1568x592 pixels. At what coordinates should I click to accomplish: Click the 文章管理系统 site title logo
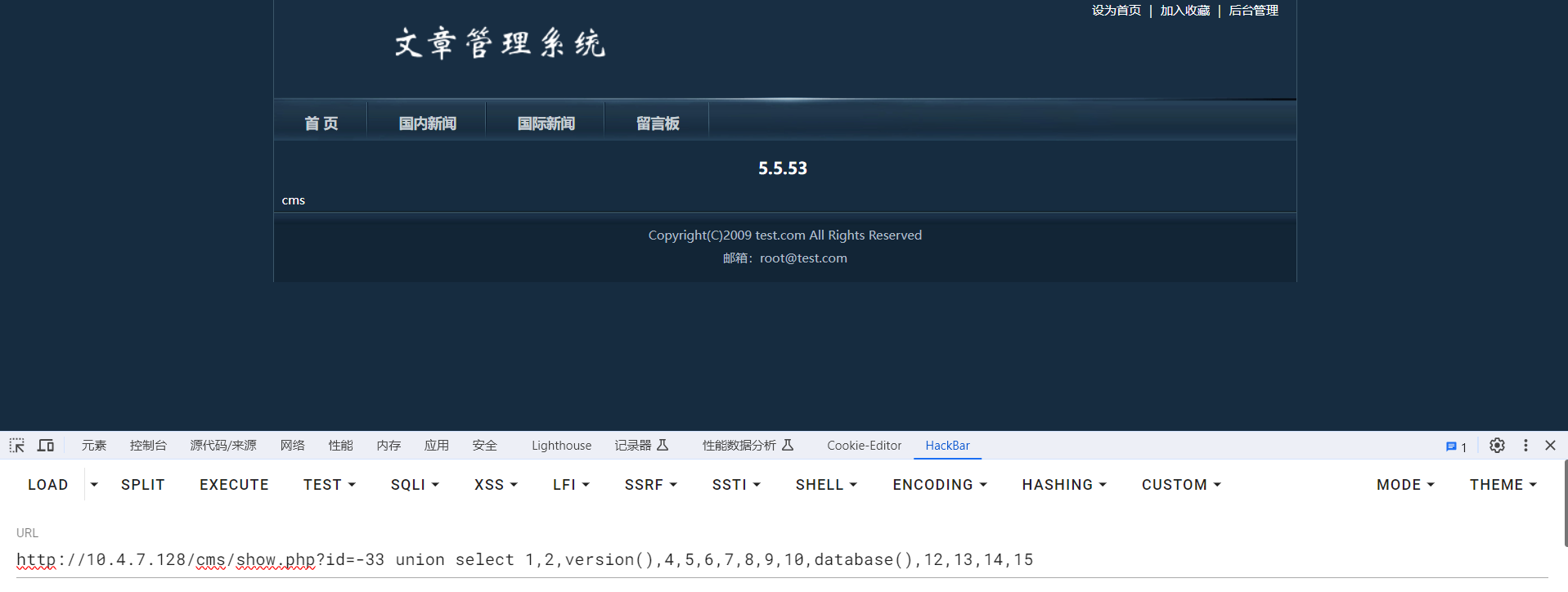pos(500,43)
